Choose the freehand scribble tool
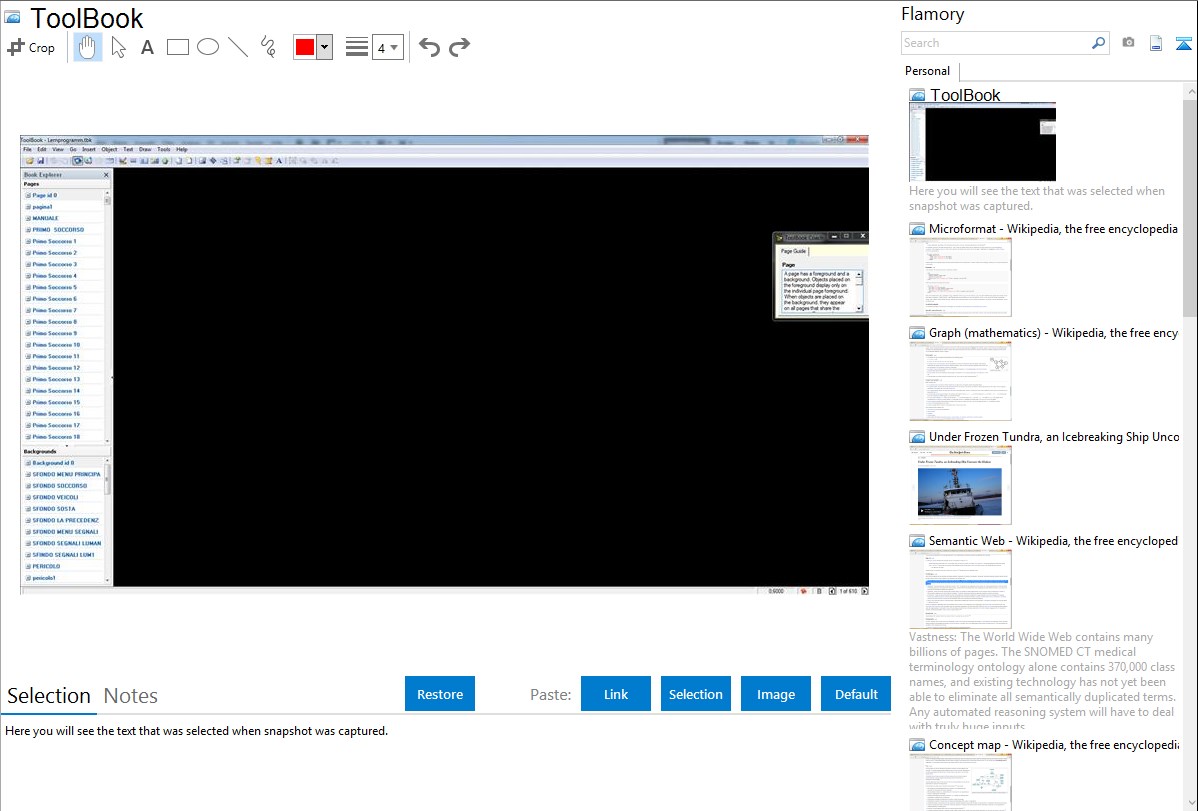This screenshot has width=1198, height=811. 268,47
